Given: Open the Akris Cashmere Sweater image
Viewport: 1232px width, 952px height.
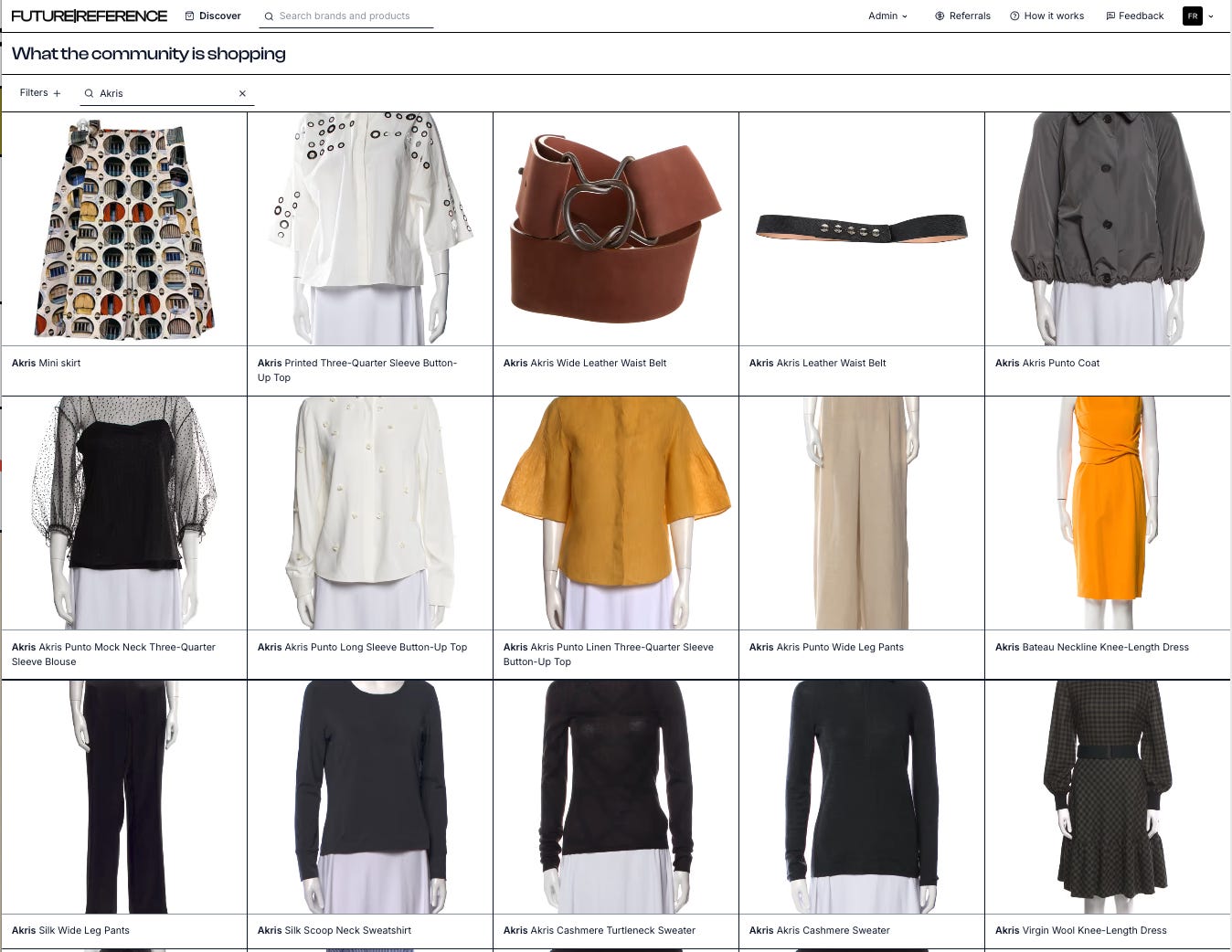Looking at the screenshot, I should (x=862, y=797).
